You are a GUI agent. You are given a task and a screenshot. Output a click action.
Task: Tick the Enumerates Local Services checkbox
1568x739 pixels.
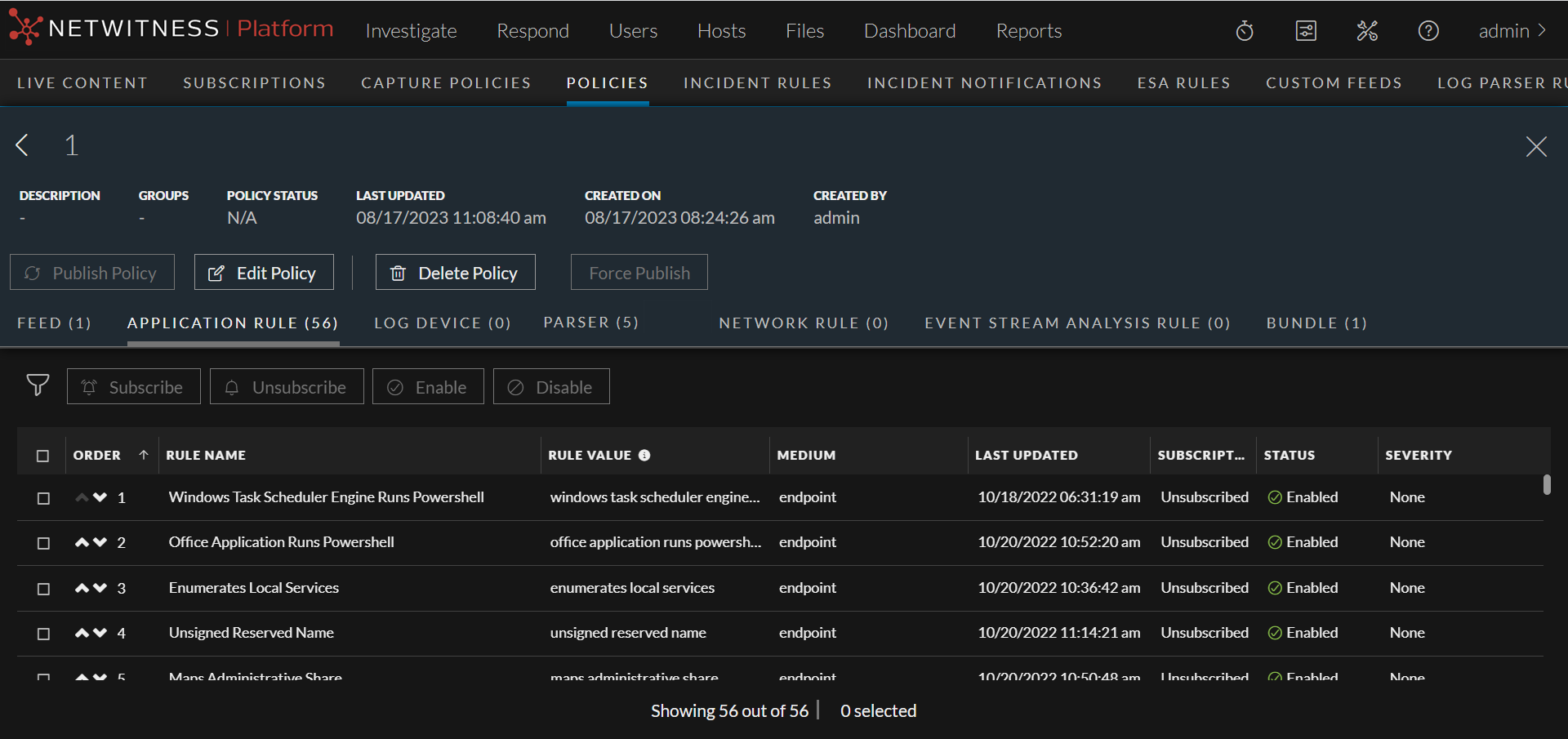[43, 589]
